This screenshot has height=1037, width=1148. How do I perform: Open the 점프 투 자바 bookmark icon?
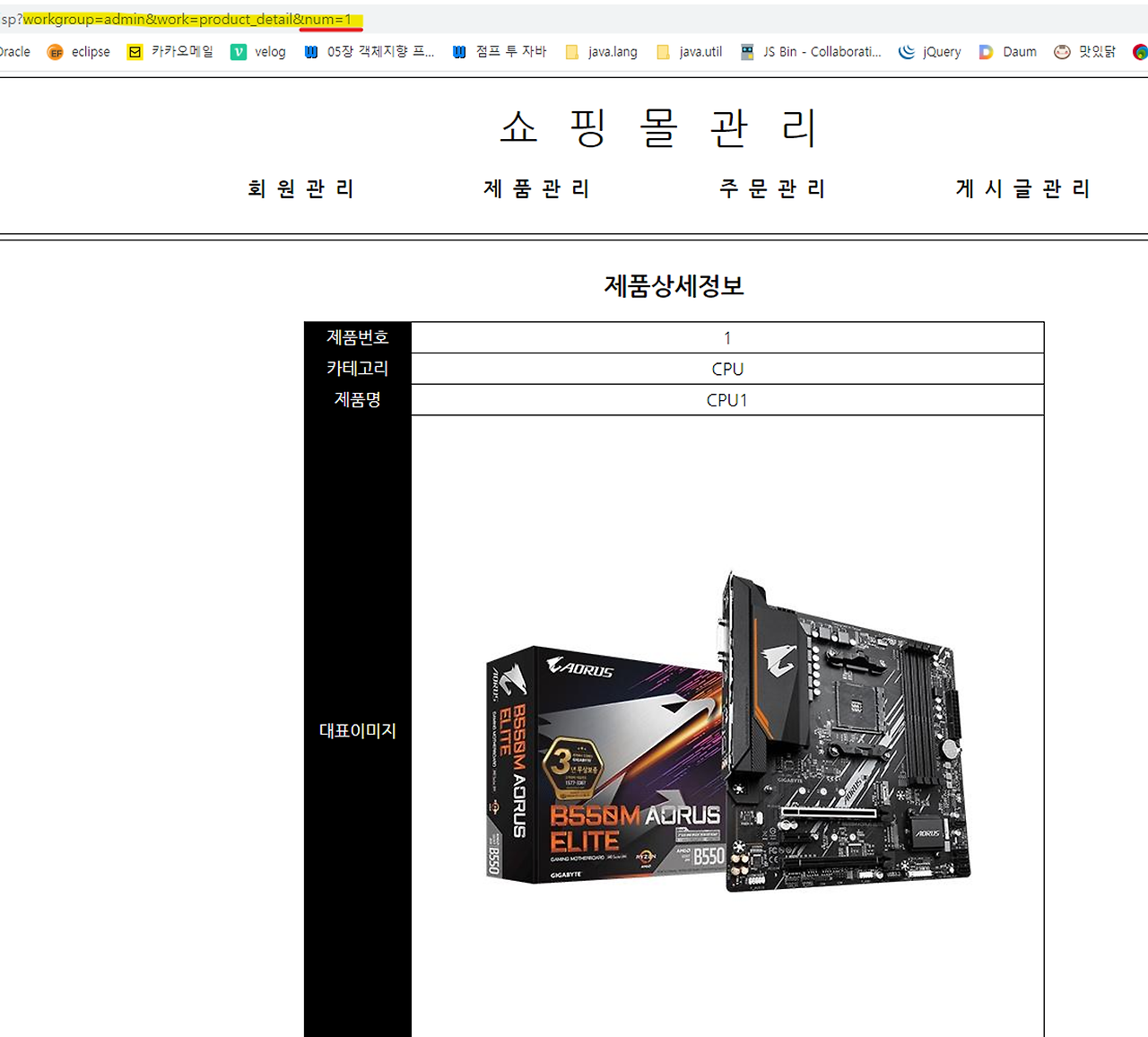[459, 52]
